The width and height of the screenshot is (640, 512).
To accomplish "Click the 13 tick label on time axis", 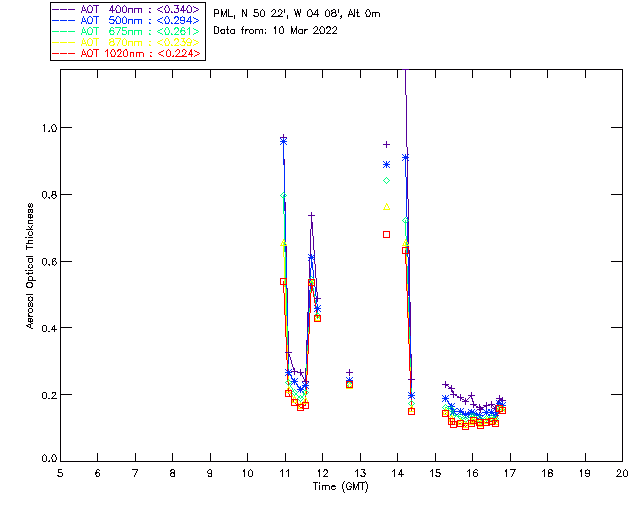I will 360,473.
